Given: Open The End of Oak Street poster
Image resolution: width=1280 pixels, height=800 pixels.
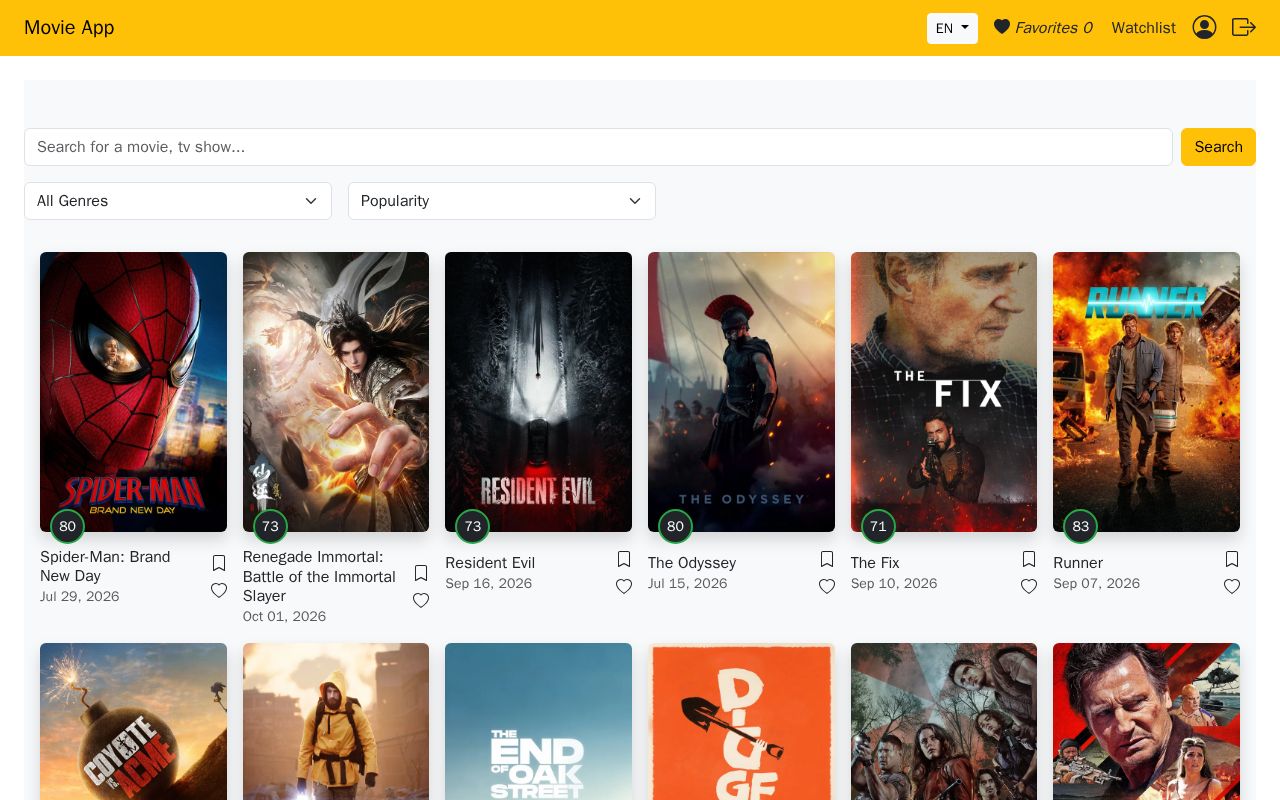Looking at the screenshot, I should 538,721.
